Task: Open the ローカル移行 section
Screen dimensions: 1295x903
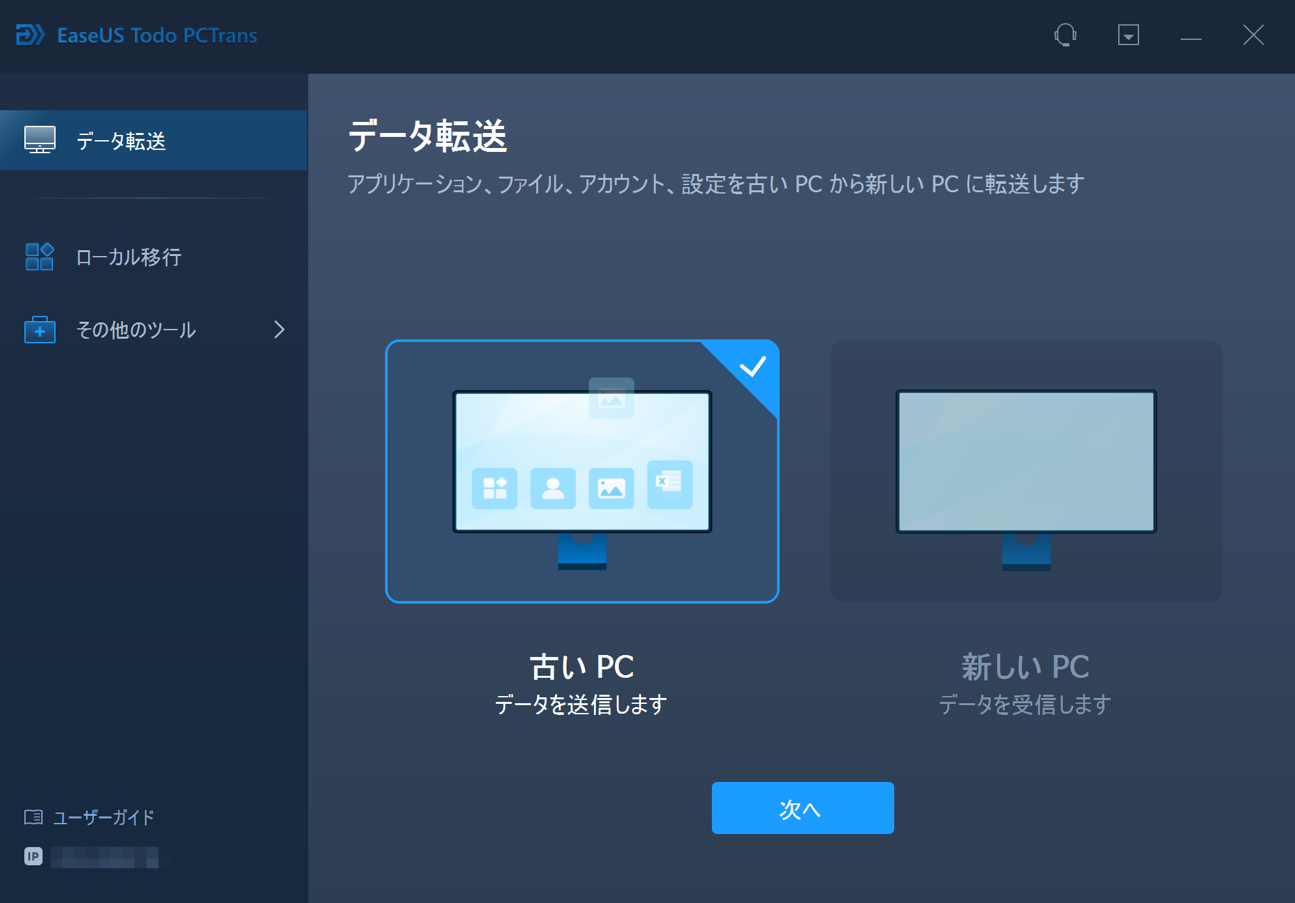Action: 129,257
